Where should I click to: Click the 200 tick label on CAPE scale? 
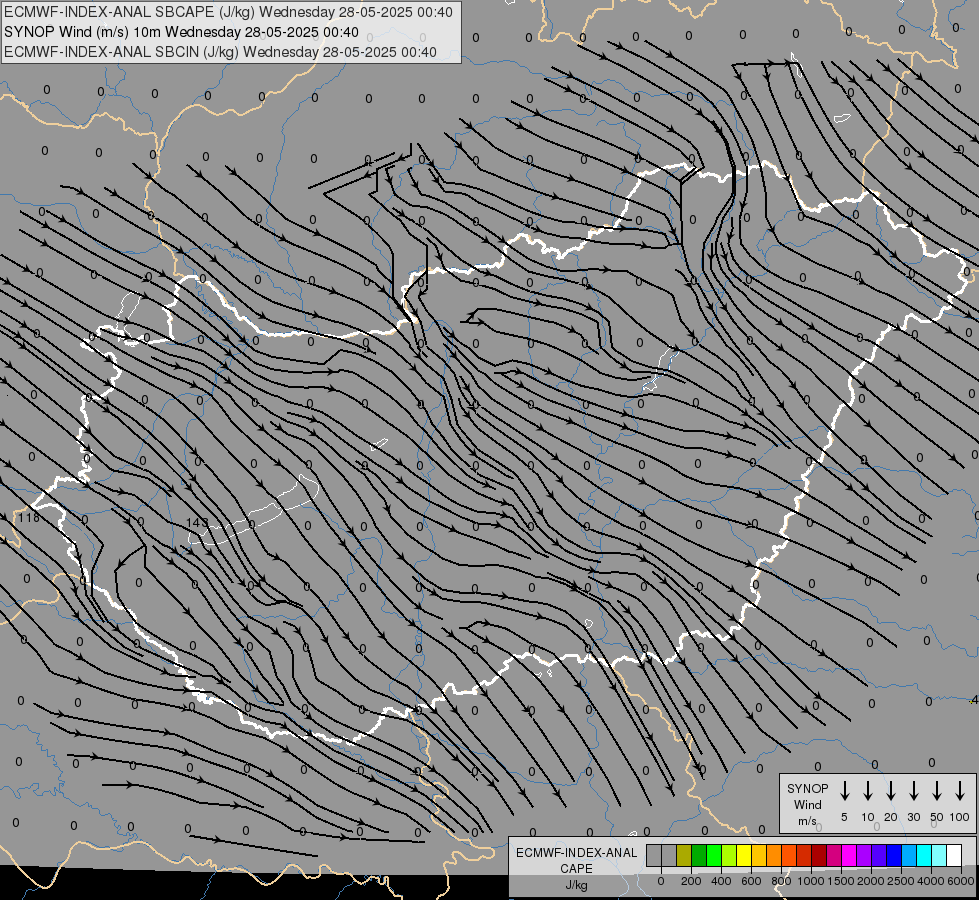[691, 881]
